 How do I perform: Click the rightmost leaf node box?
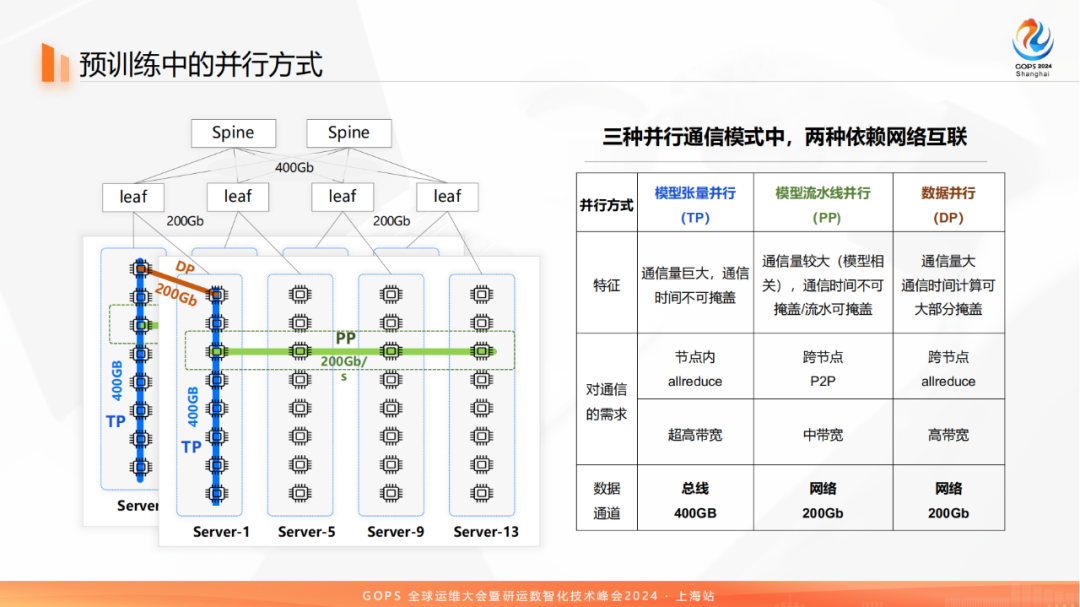tap(447, 196)
